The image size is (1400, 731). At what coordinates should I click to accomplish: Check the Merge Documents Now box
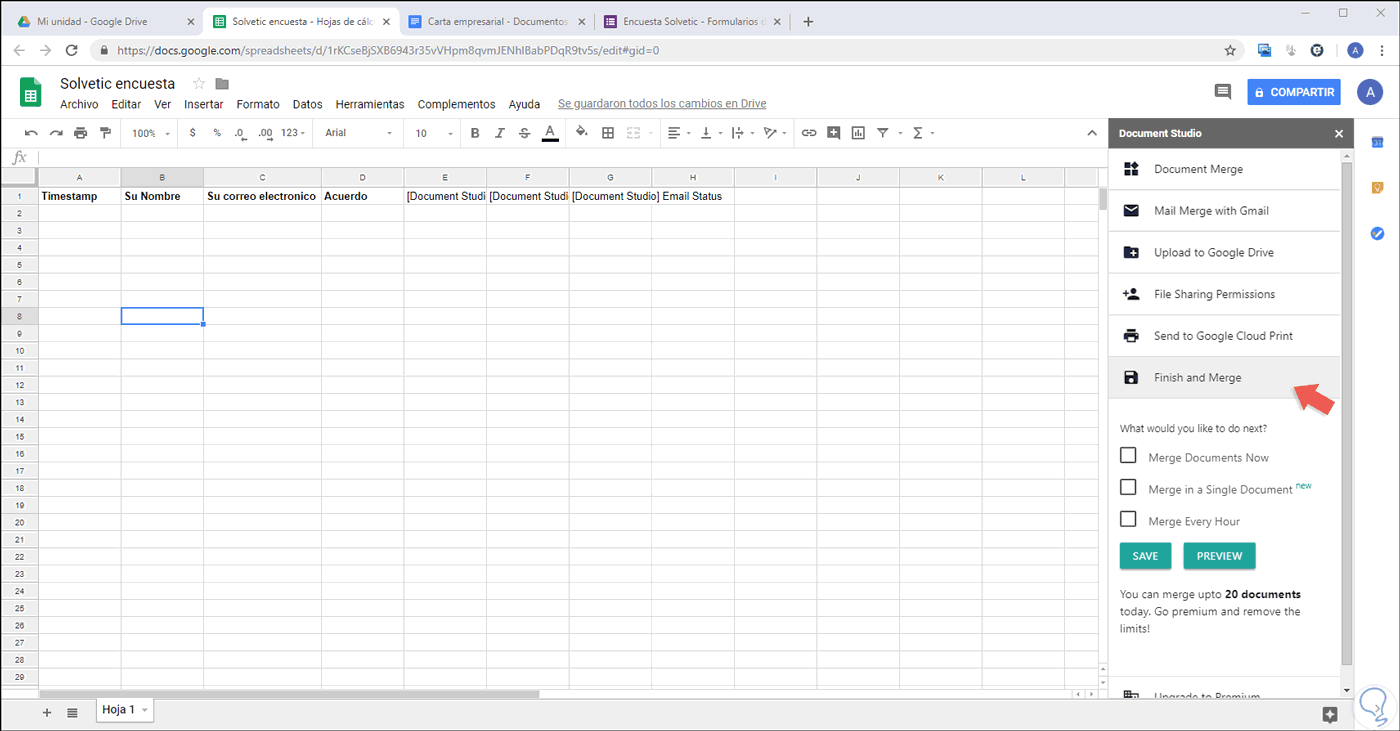[1128, 456]
